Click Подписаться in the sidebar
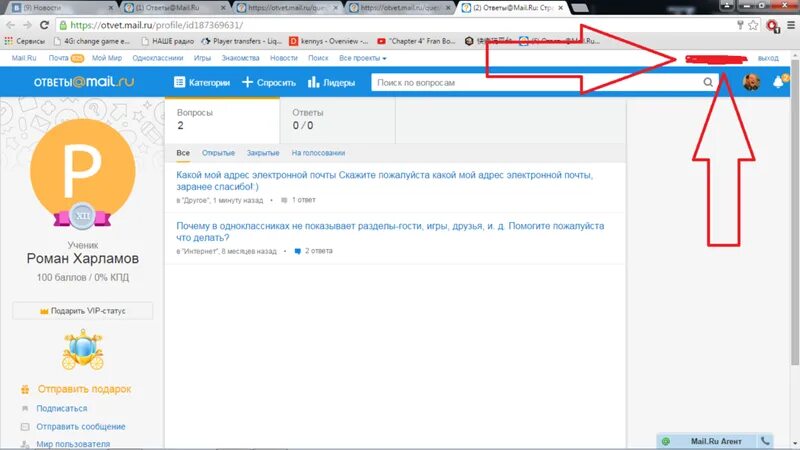This screenshot has height=450, width=800. tap(62, 408)
